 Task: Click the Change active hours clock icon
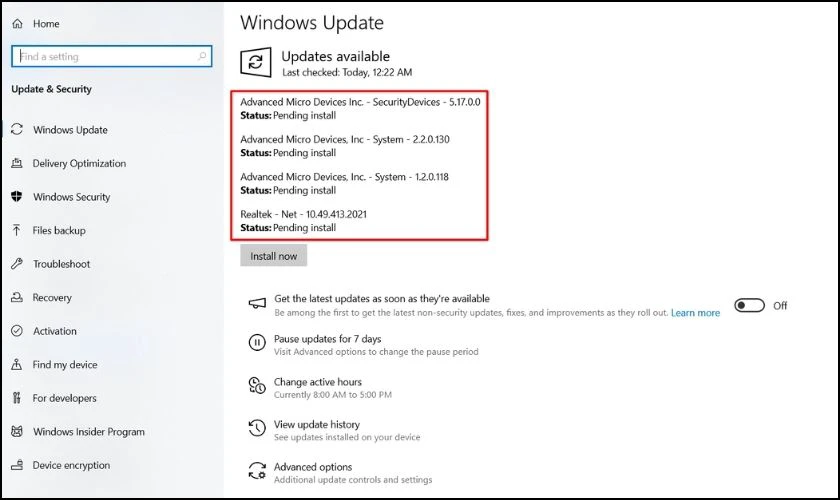(257, 385)
